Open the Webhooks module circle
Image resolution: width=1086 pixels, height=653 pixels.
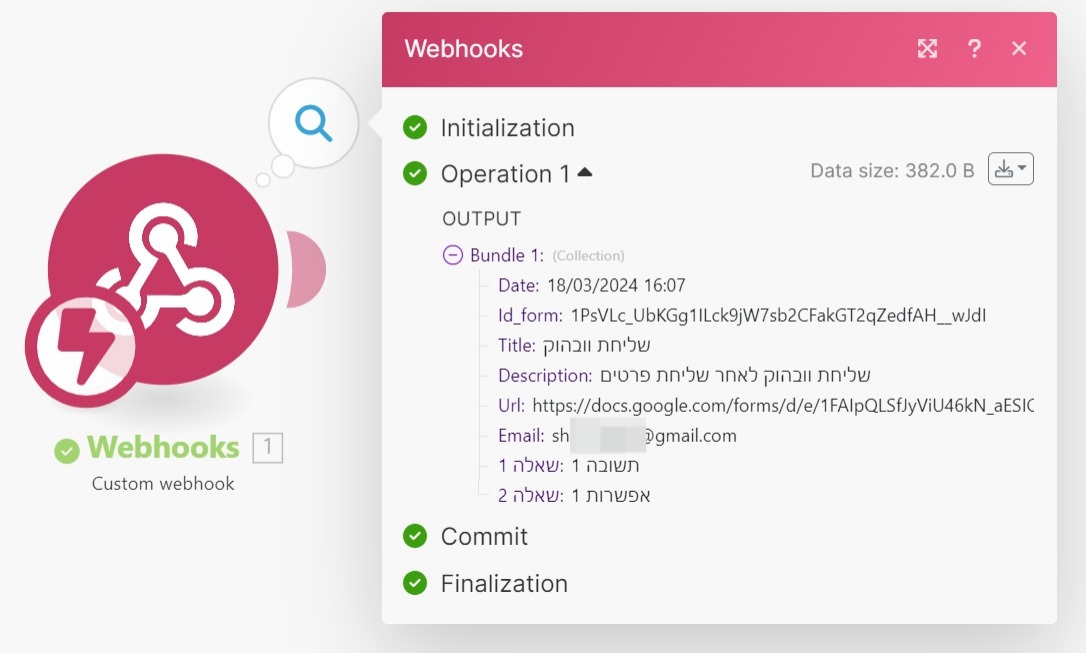163,269
